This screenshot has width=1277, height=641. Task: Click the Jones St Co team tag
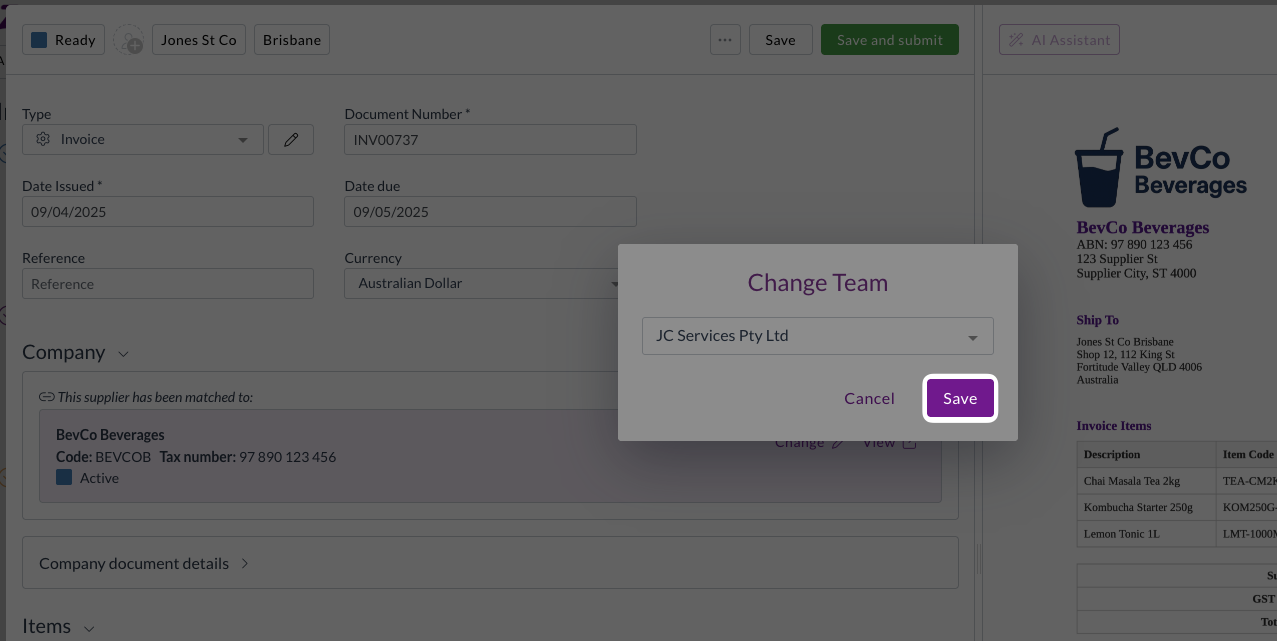[198, 40]
